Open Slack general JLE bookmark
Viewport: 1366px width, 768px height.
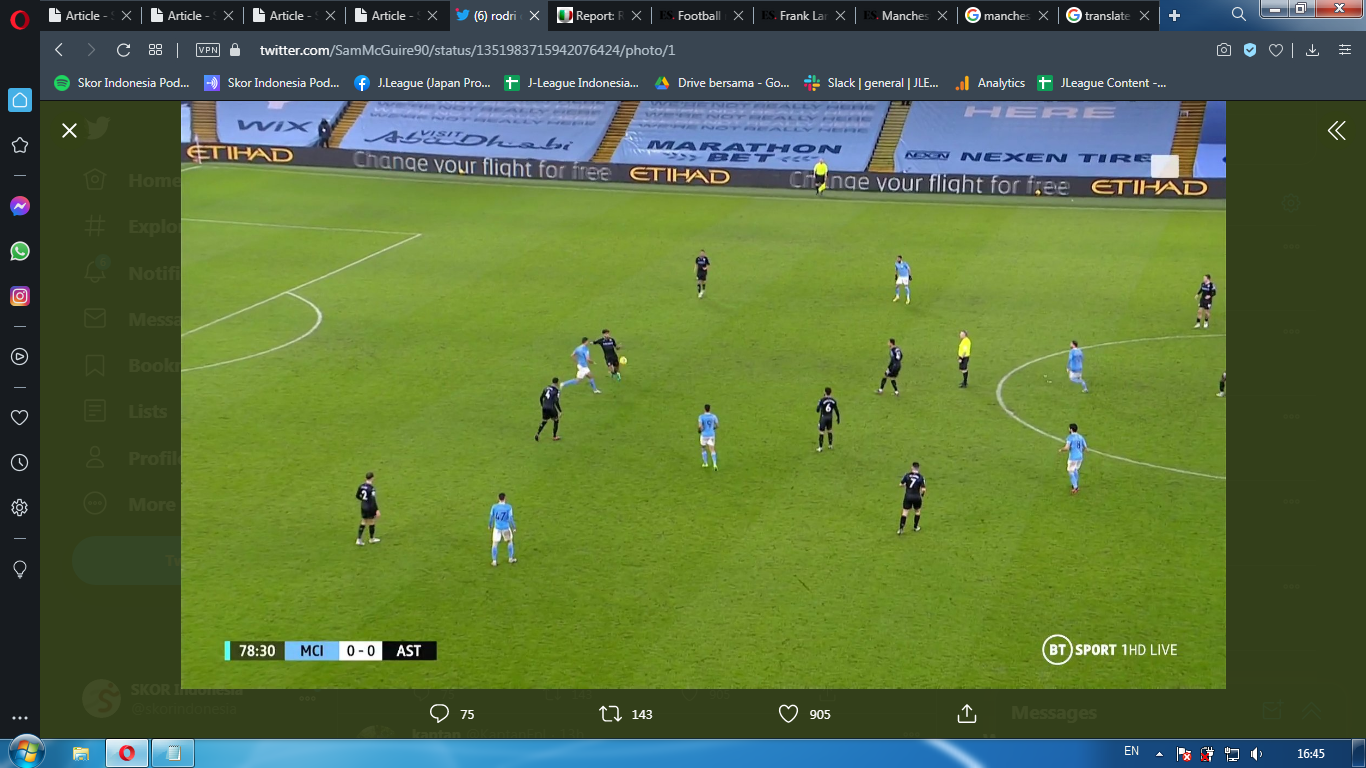tap(872, 83)
